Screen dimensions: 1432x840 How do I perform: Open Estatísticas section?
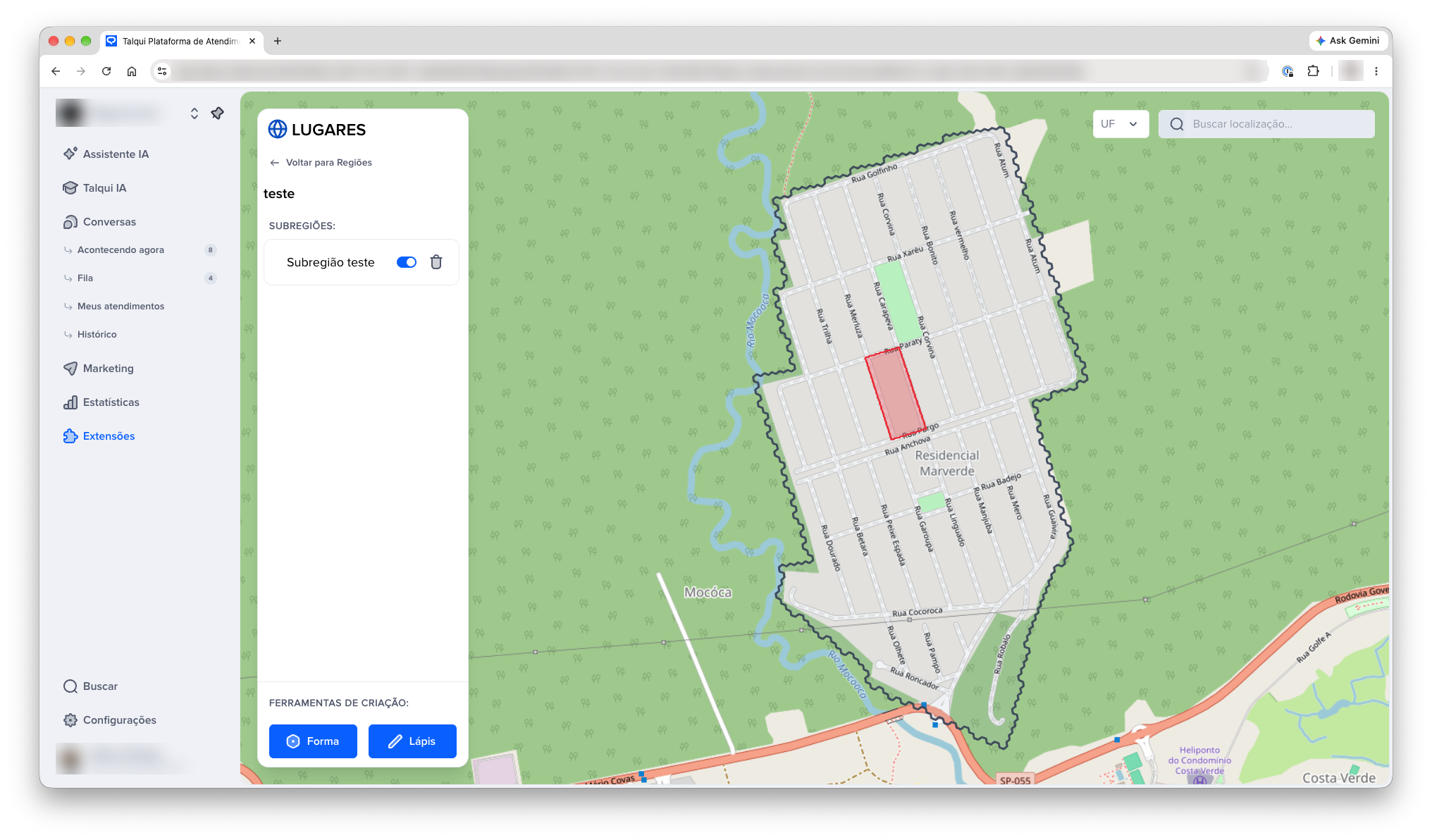[x=111, y=402]
